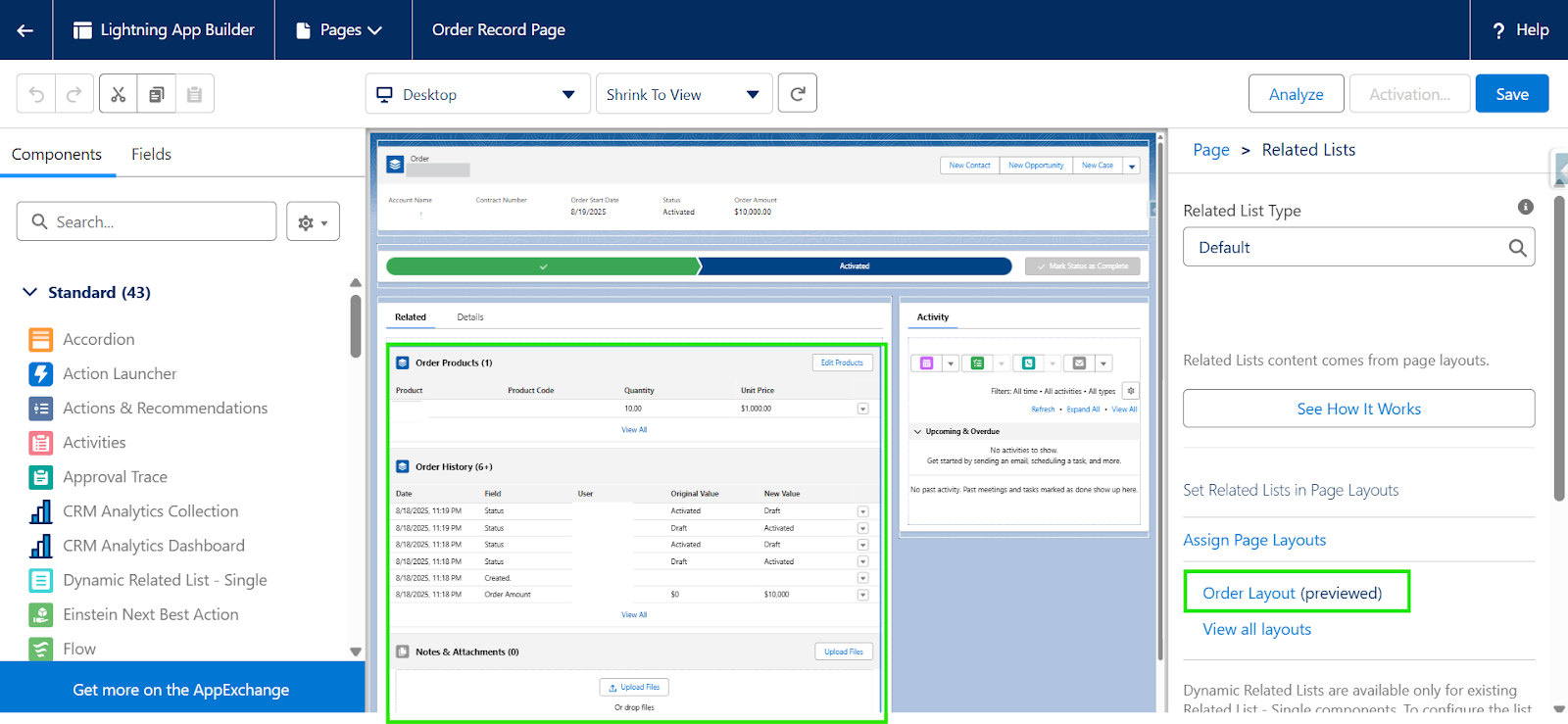Click the cut scissors icon
1568x724 pixels.
119,94
